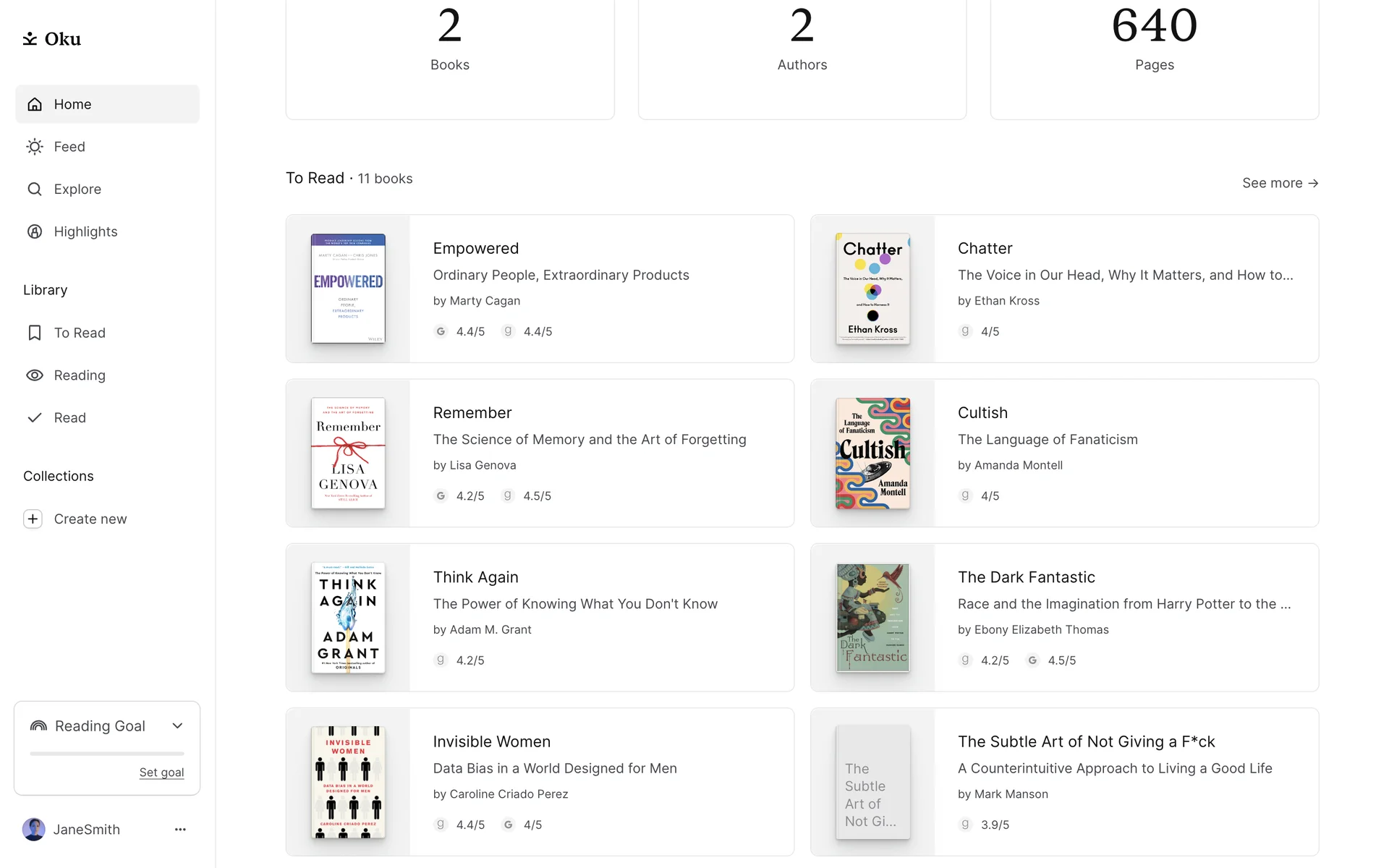This screenshot has height=868, width=1389.
Task: Click the Read checkmark icon
Action: [x=35, y=418]
